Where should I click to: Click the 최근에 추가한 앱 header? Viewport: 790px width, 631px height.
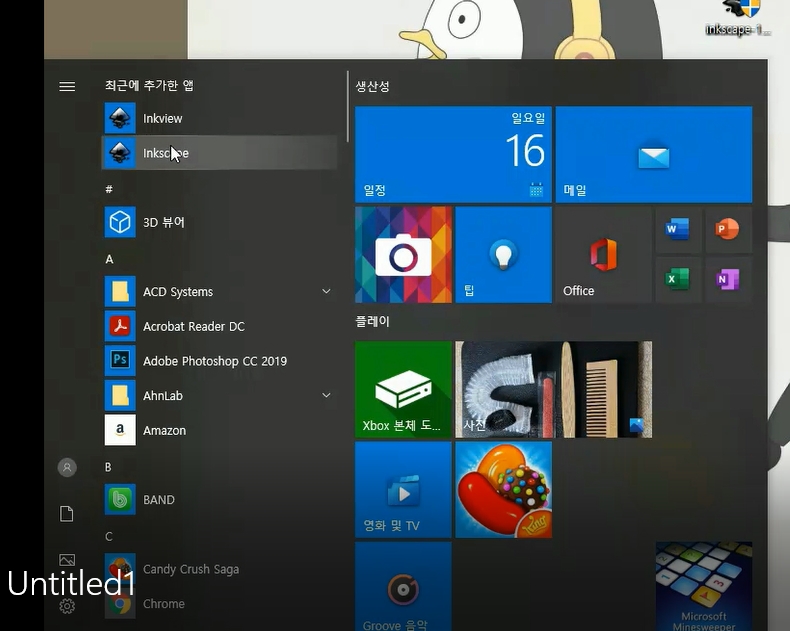(149, 85)
